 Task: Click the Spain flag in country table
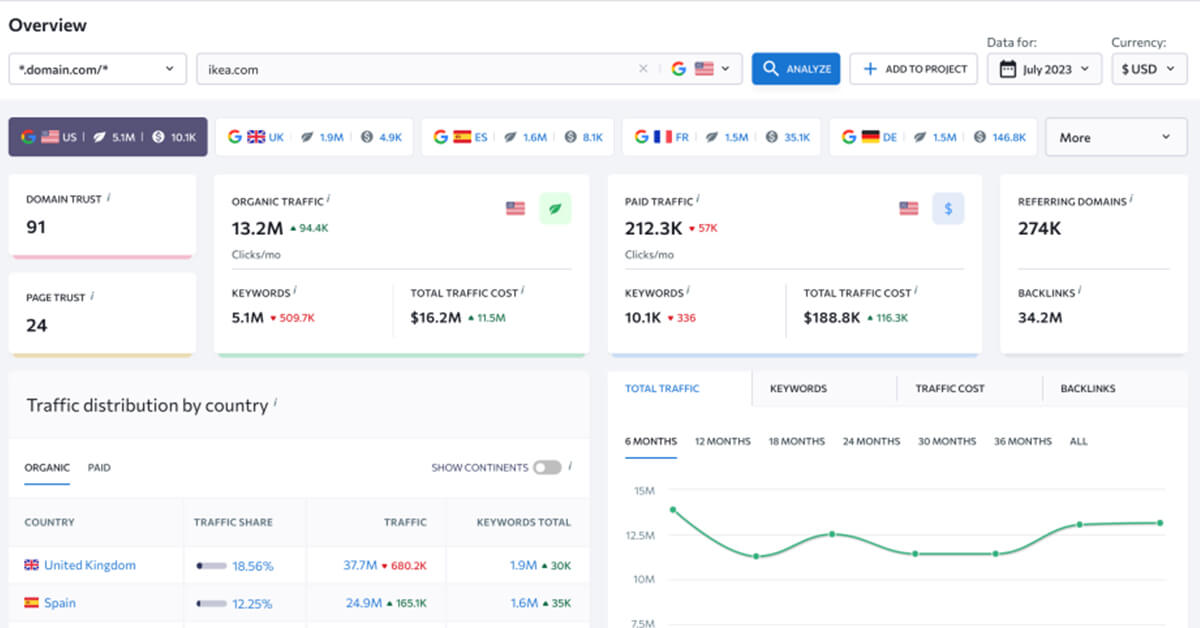pyautogui.click(x=31, y=603)
